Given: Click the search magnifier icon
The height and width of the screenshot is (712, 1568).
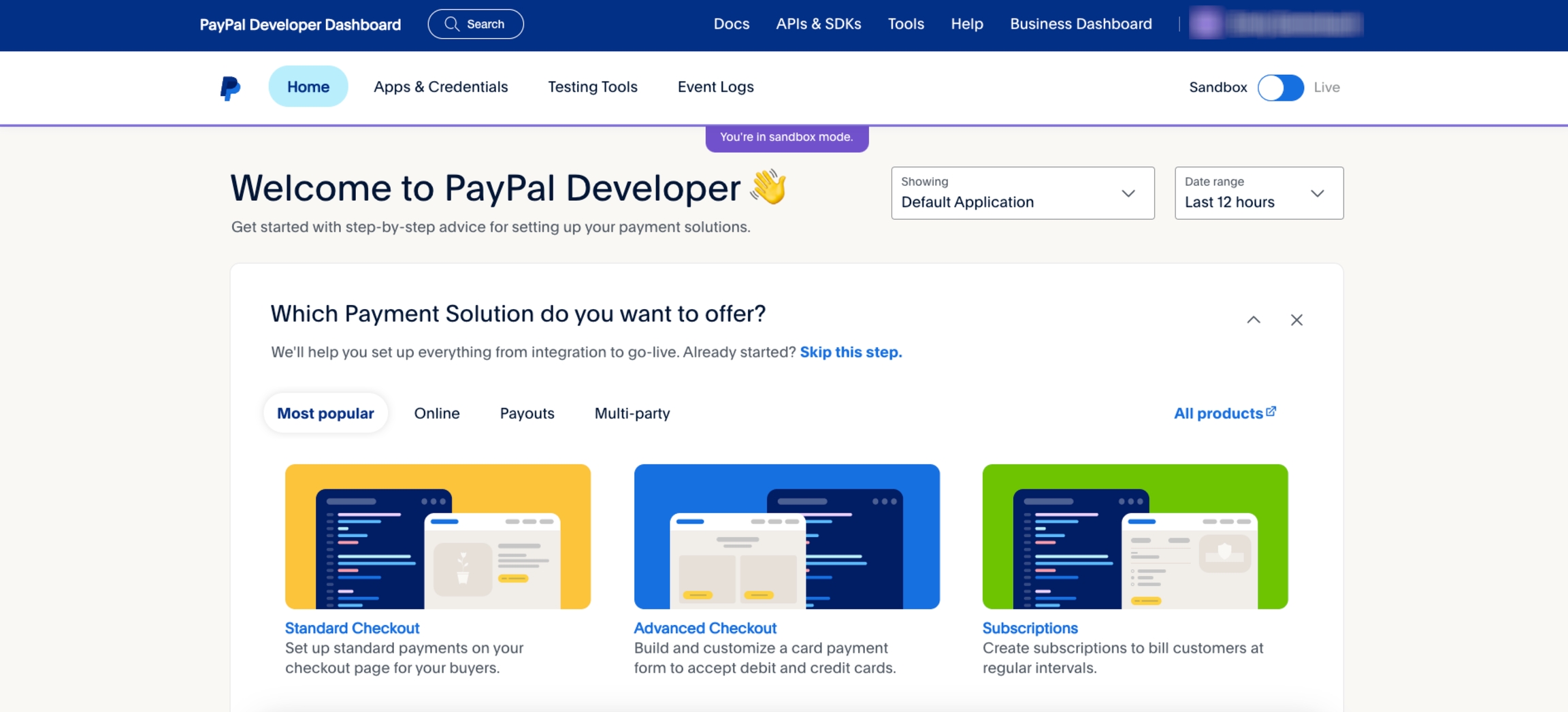Looking at the screenshot, I should [451, 24].
